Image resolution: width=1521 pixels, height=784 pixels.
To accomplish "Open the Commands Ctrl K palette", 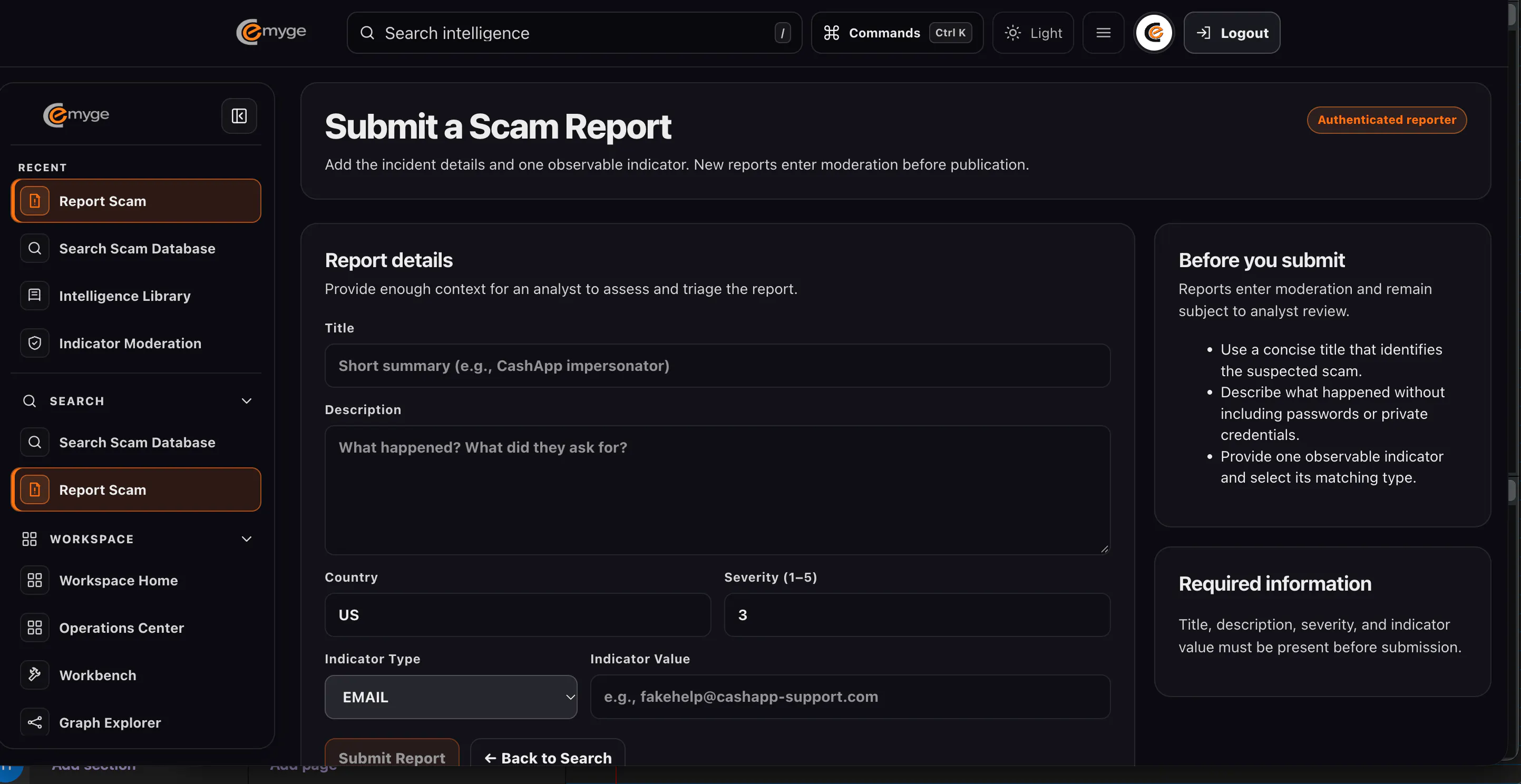I will tap(897, 33).
